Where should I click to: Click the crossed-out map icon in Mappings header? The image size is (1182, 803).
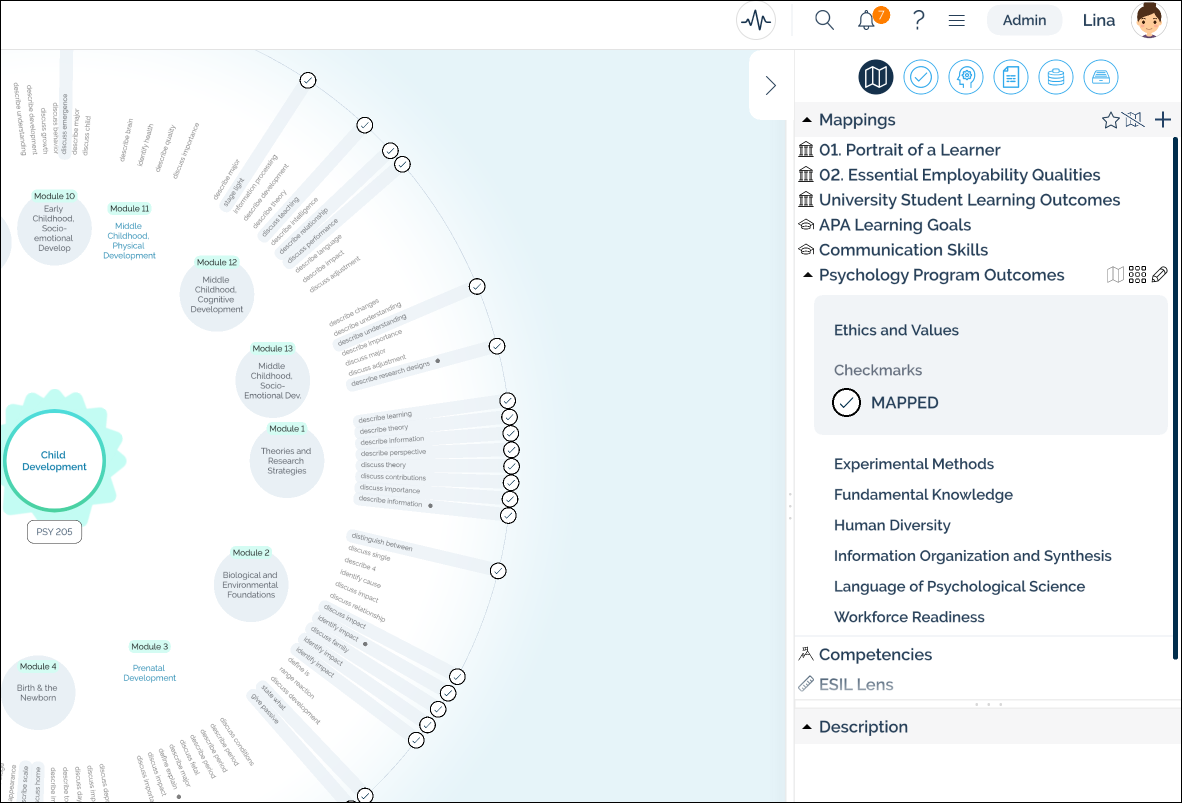[x=1134, y=120]
